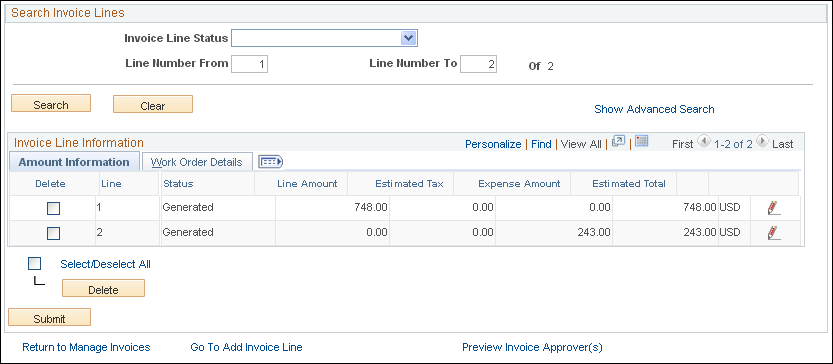This screenshot has height=364, width=833.
Task: Sort by Estimated Total column header
Action: tap(629, 184)
